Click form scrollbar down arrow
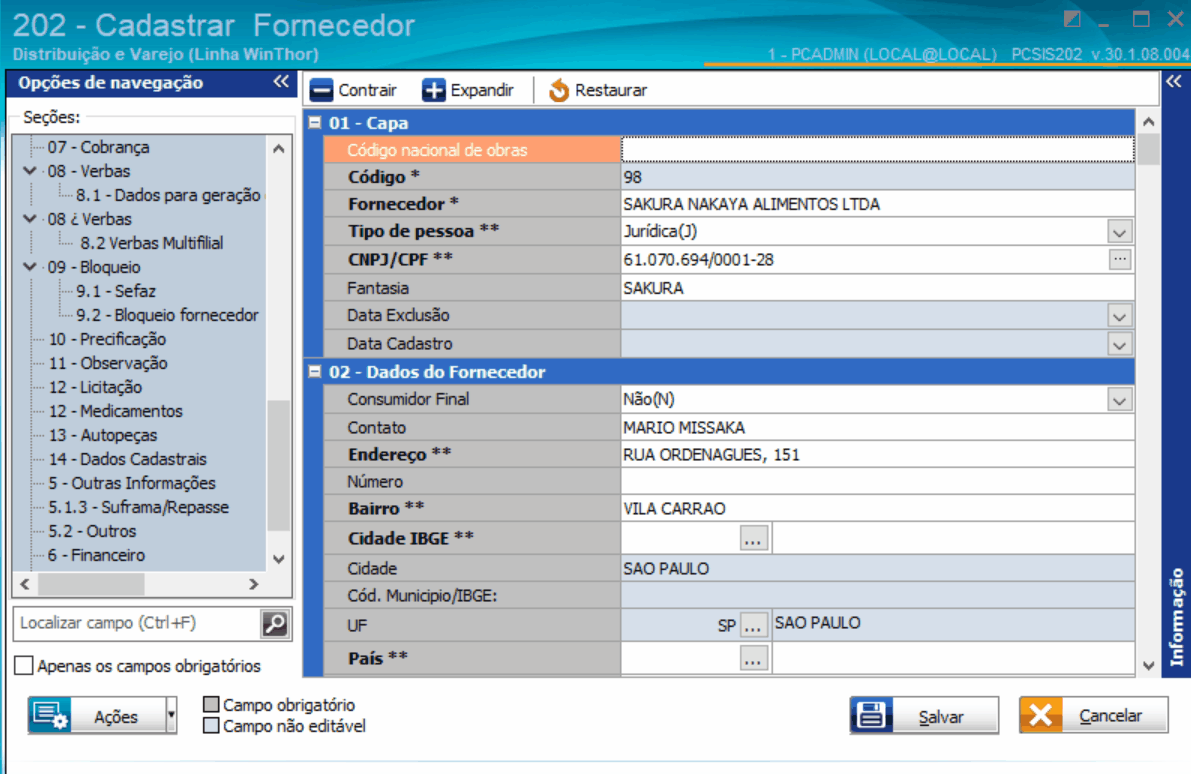The width and height of the screenshot is (1191, 774). click(1148, 666)
